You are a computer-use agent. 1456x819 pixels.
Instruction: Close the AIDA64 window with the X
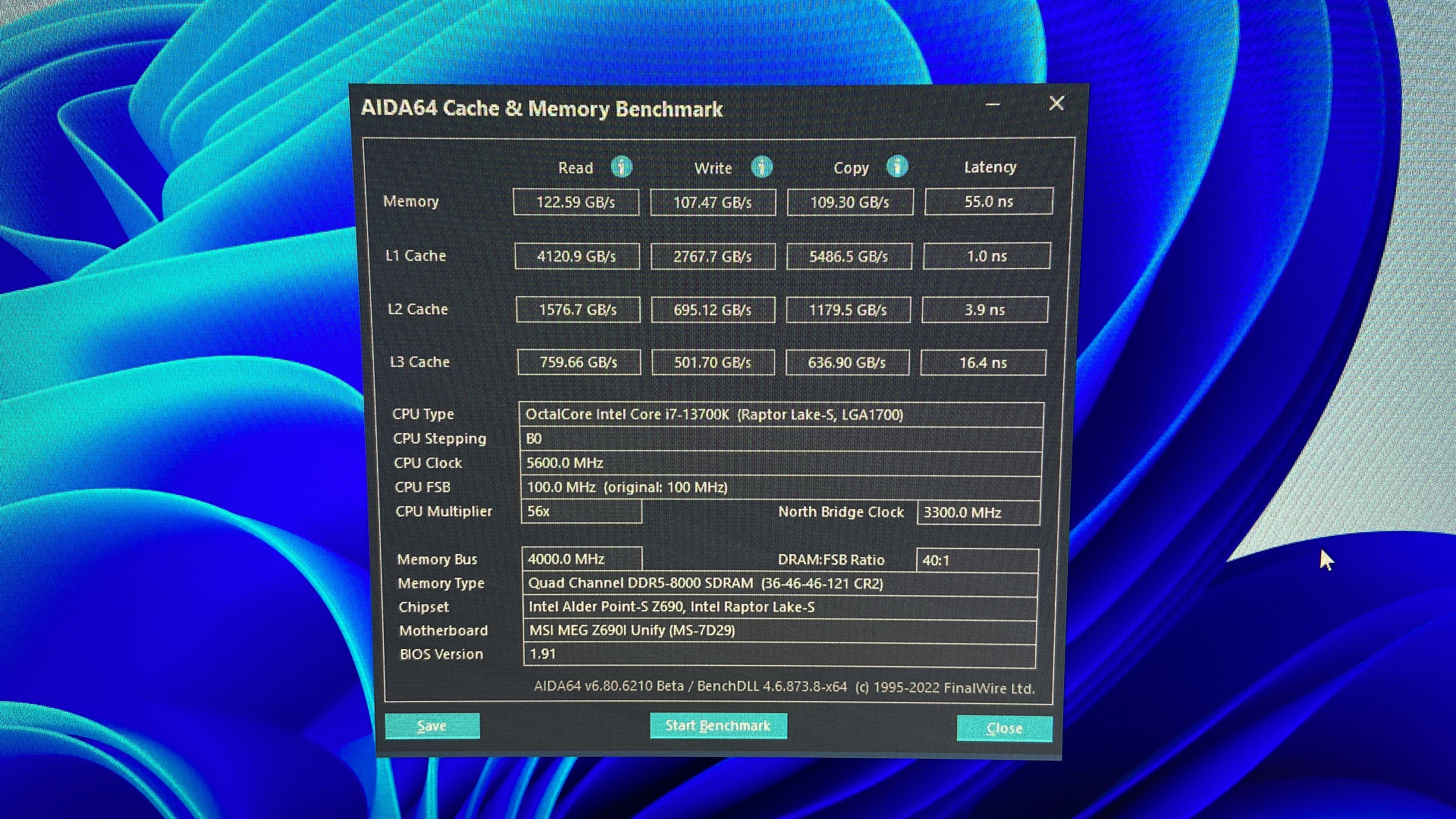coord(1056,103)
